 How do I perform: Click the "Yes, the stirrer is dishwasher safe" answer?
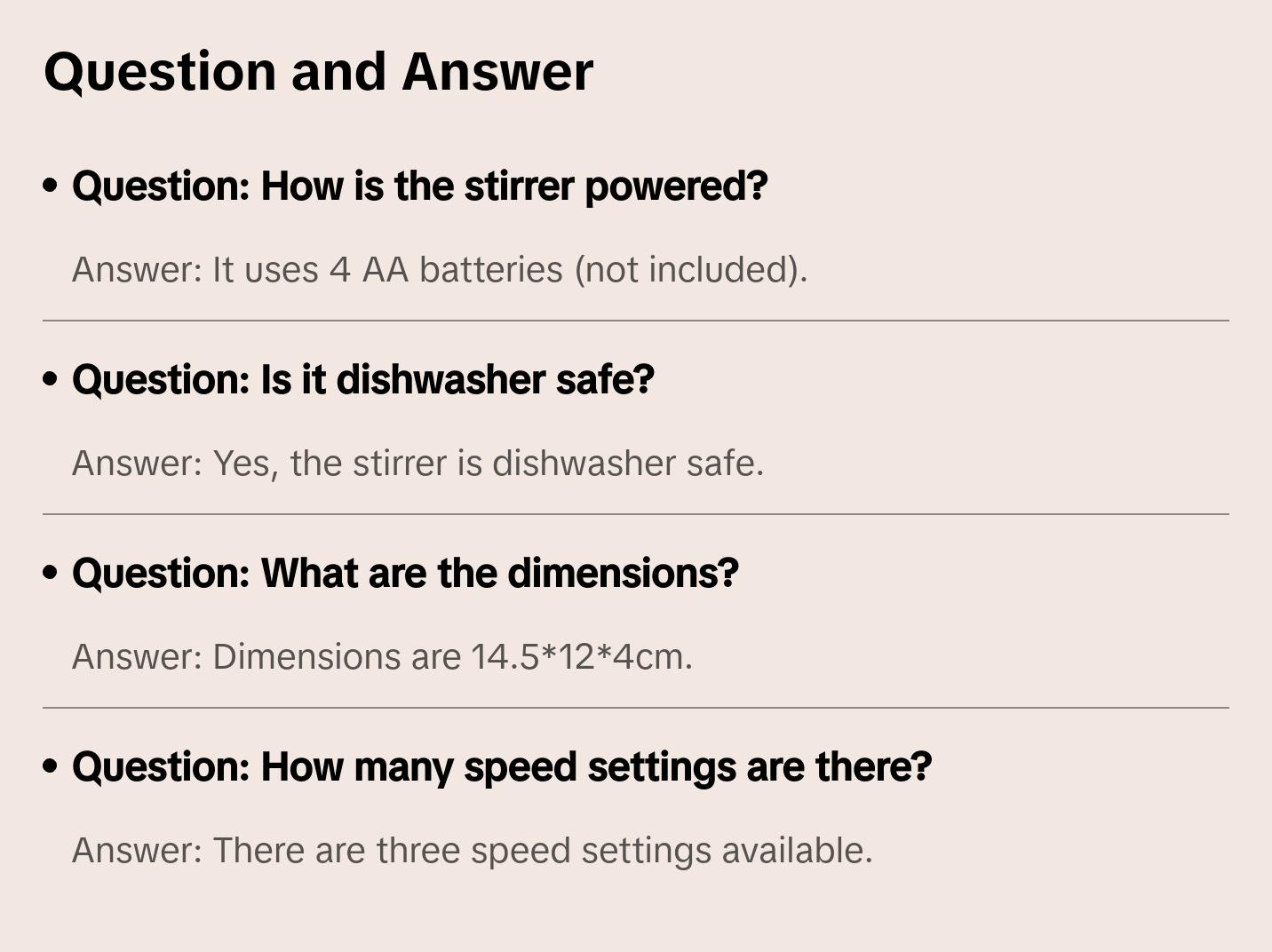point(417,464)
